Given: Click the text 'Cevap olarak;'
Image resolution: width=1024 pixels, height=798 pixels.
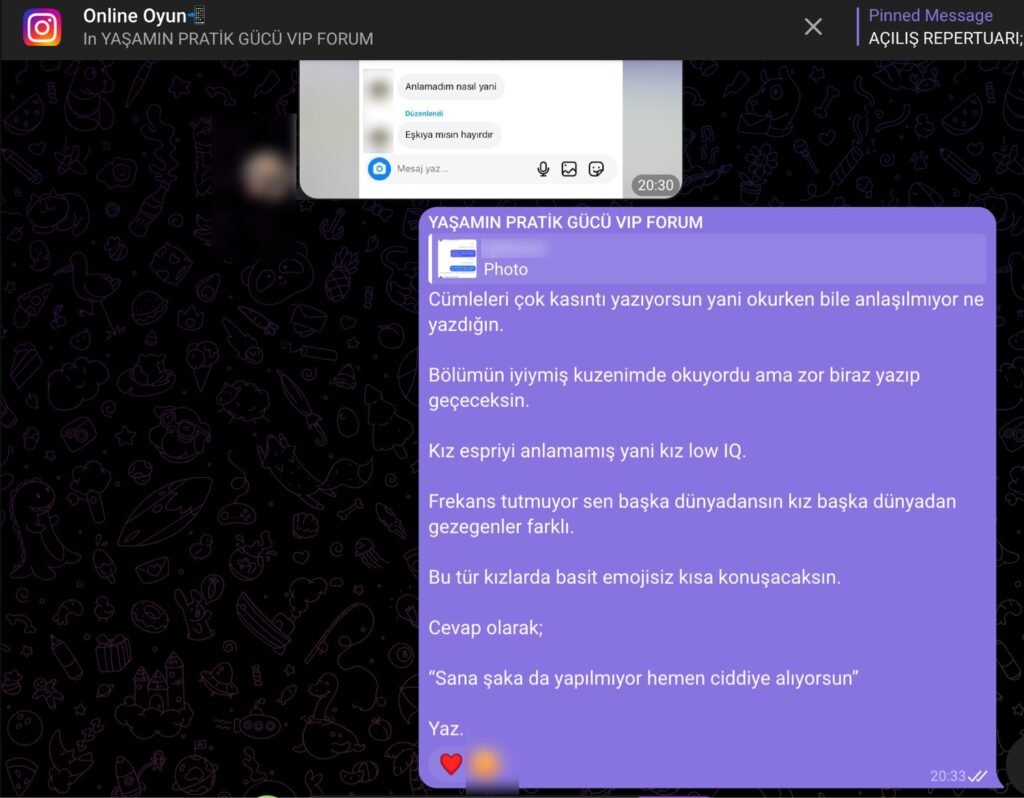Looking at the screenshot, I should [x=485, y=628].
